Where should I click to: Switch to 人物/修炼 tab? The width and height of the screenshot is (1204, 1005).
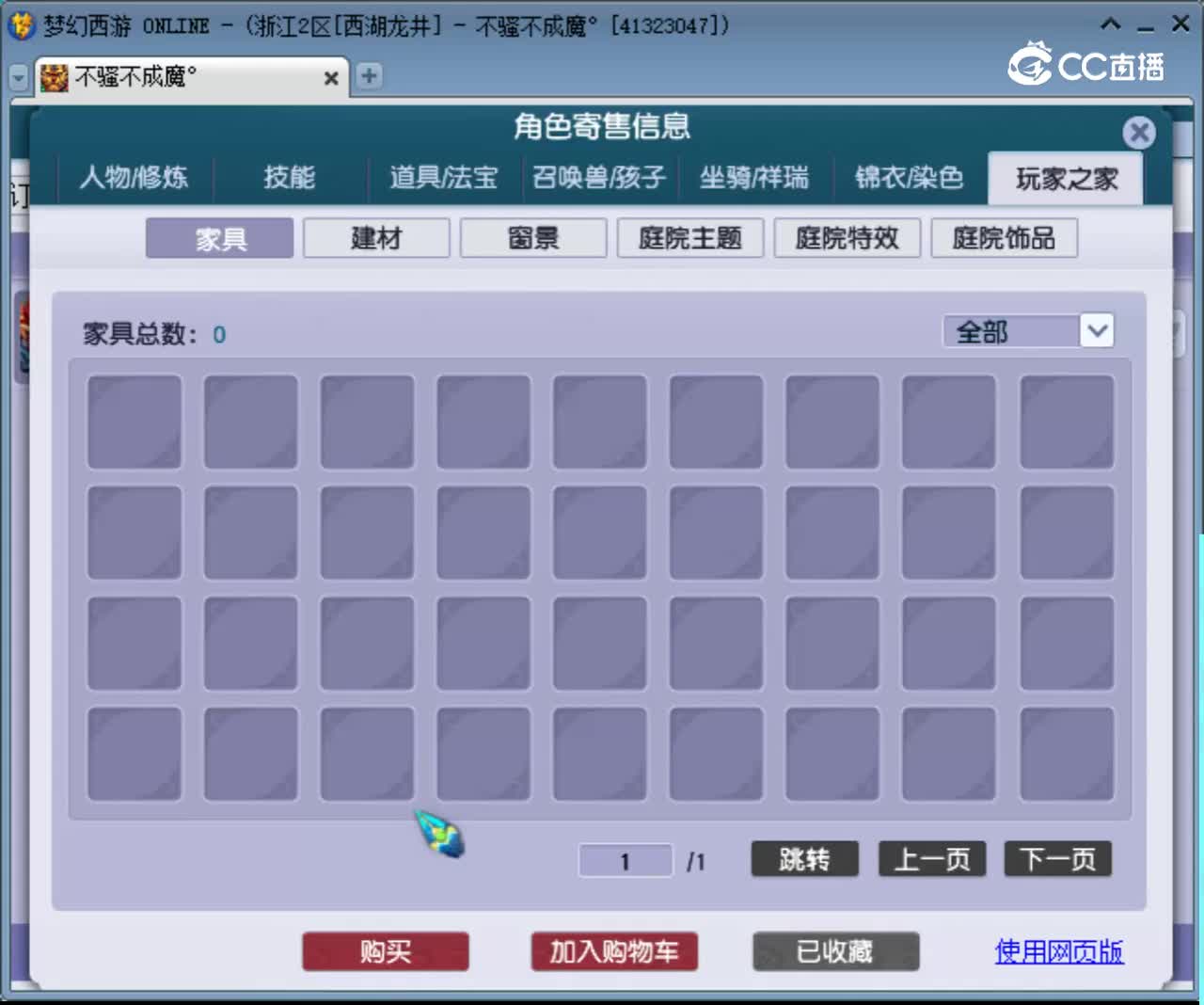[x=135, y=177]
